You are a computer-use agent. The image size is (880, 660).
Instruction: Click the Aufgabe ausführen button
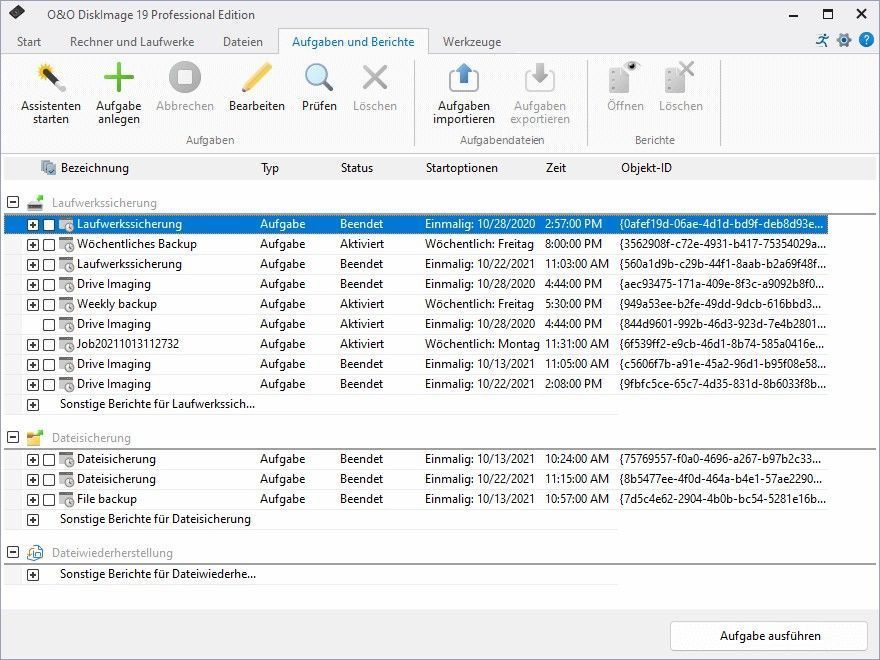tap(769, 635)
